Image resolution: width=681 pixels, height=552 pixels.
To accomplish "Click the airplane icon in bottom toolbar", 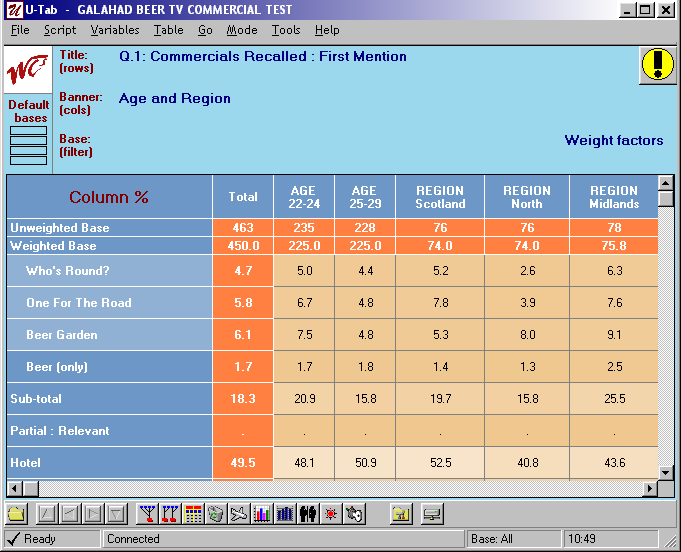I will (239, 514).
